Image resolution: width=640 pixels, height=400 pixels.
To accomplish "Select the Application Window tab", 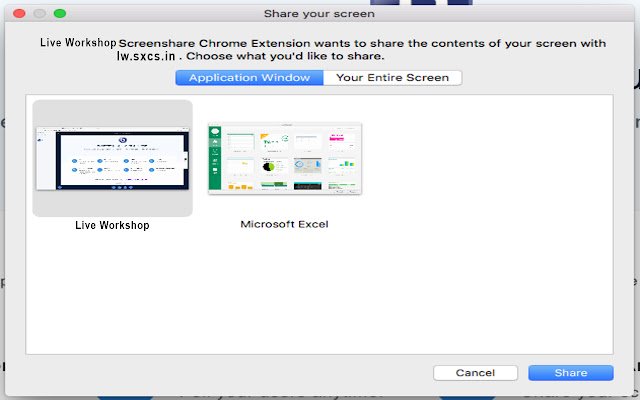I will point(249,78).
